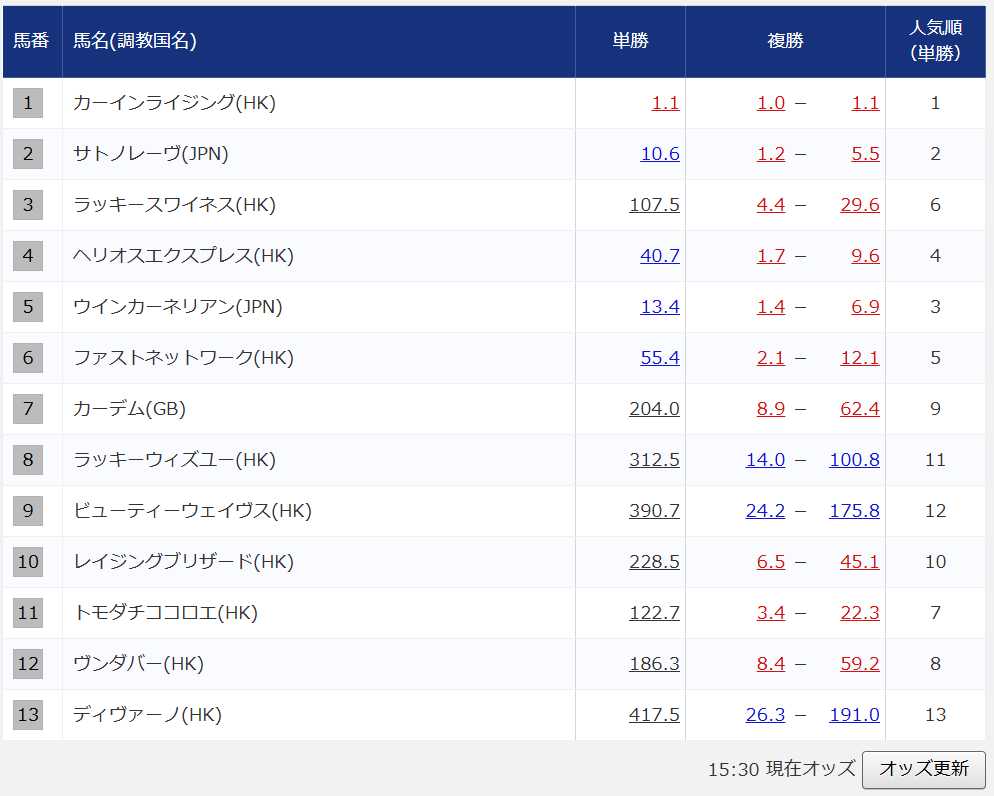Screen dimensions: 994x796
Task: Select horse name ヘリオスエクスプレス(HK)
Action: [183, 256]
